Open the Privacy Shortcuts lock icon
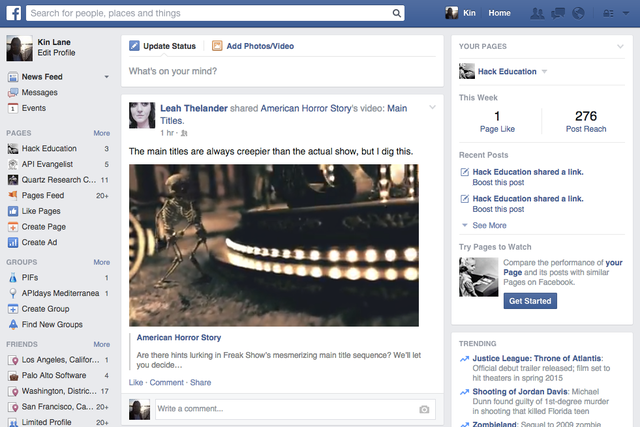The width and height of the screenshot is (640, 427). point(608,13)
